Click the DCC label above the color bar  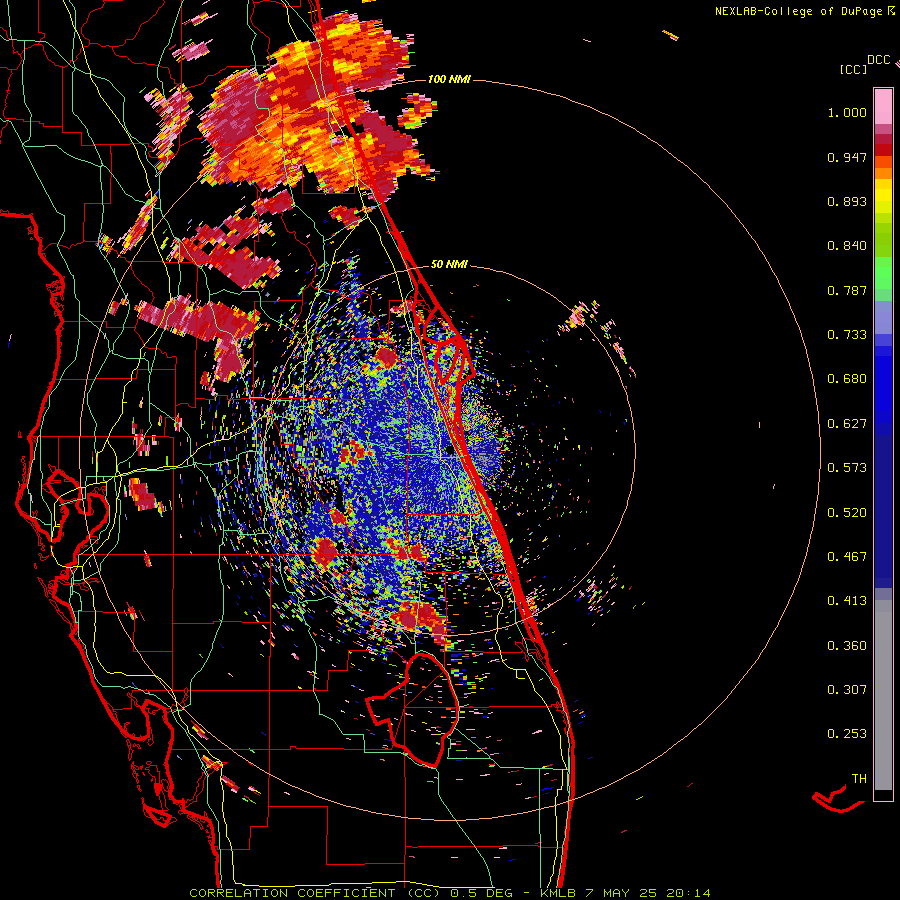coord(878,60)
